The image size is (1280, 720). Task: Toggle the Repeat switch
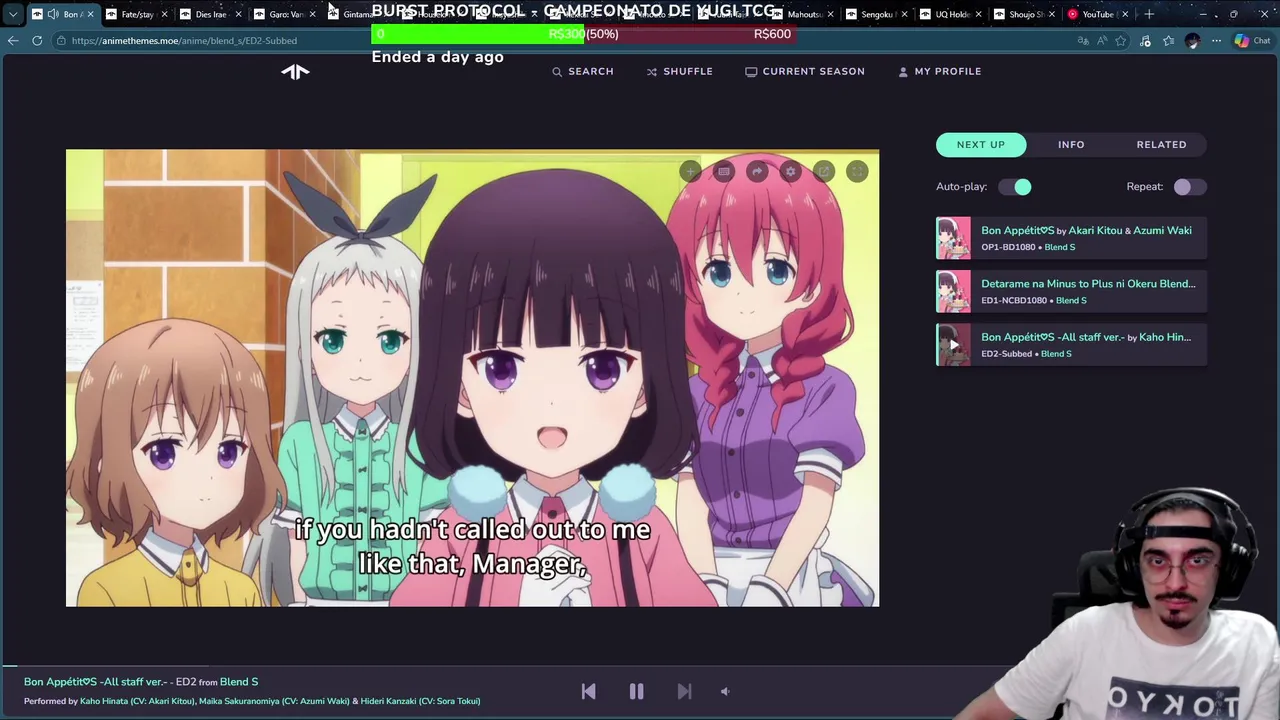tap(1190, 187)
